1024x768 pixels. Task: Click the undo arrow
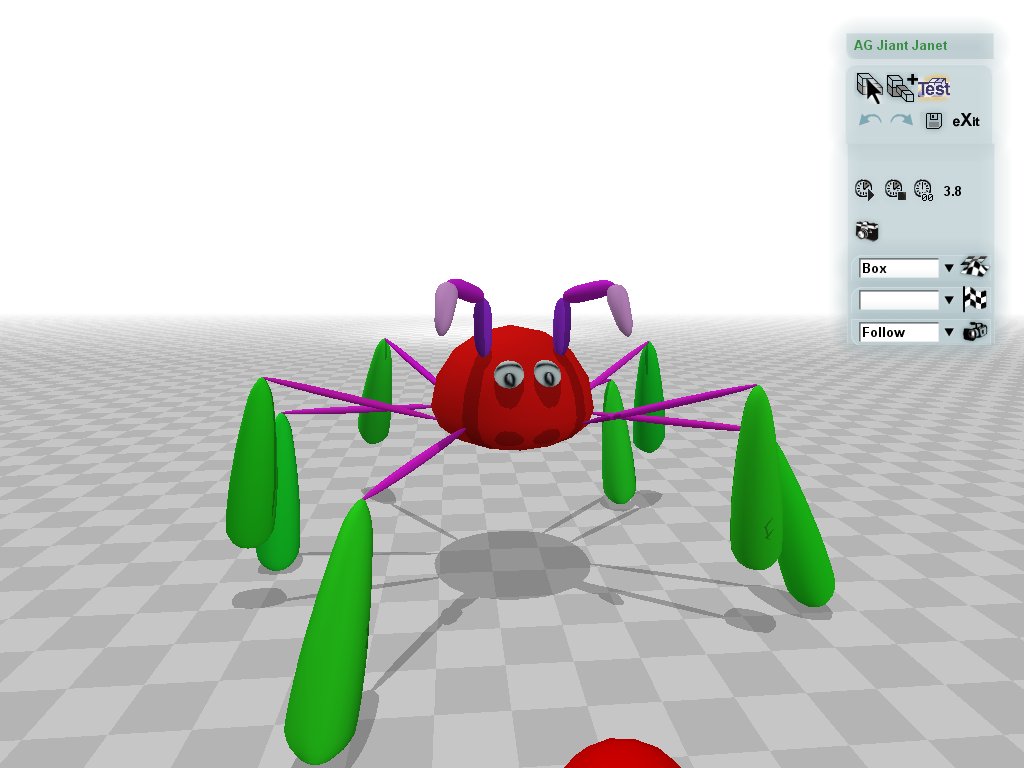coord(870,121)
